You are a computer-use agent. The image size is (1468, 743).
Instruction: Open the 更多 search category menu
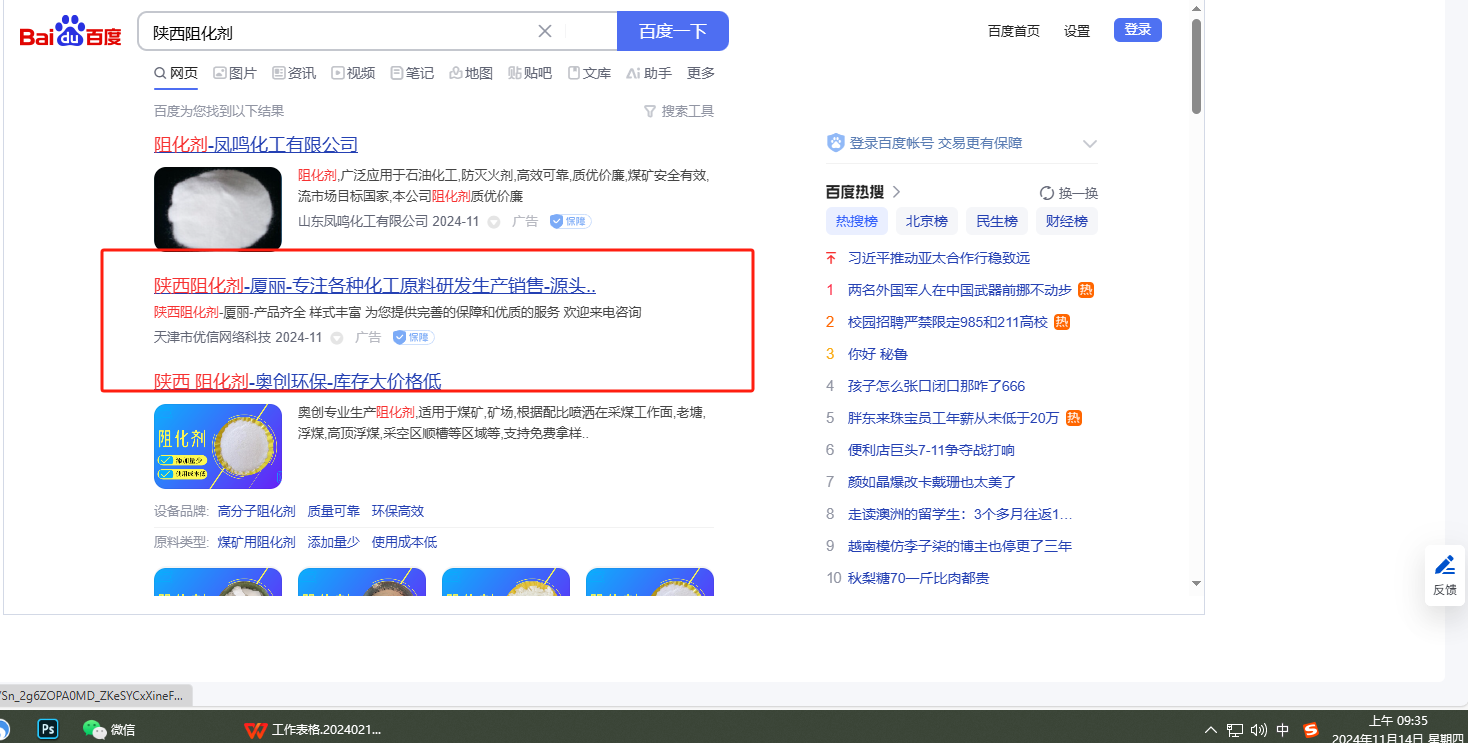coord(701,73)
